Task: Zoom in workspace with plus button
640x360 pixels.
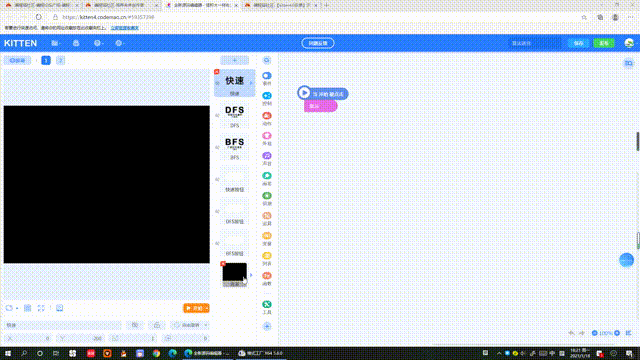Action: pyautogui.click(x=617, y=333)
